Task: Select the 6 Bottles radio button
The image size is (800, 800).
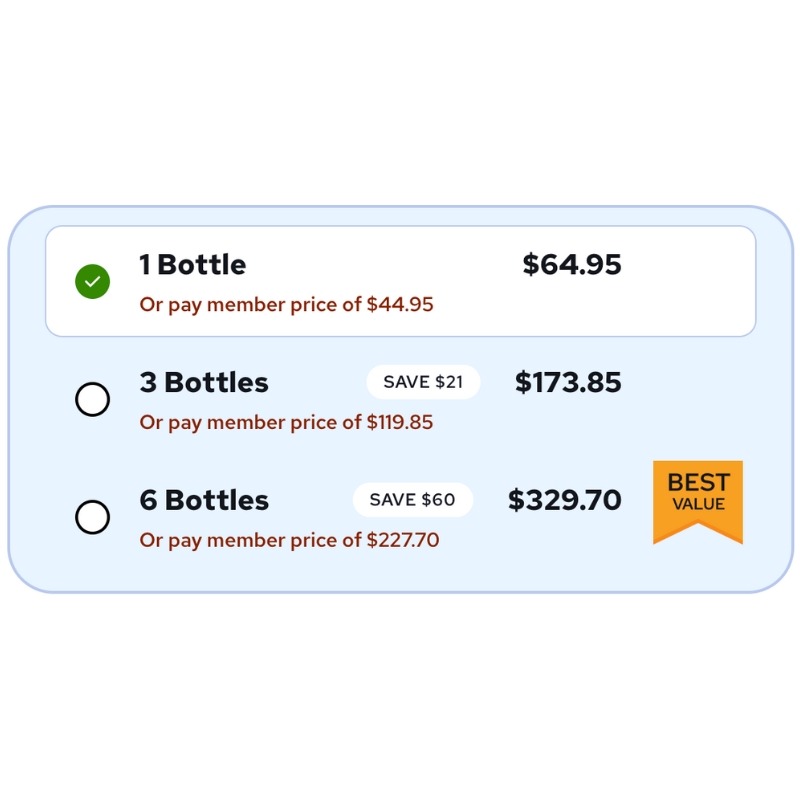Action: (92, 517)
